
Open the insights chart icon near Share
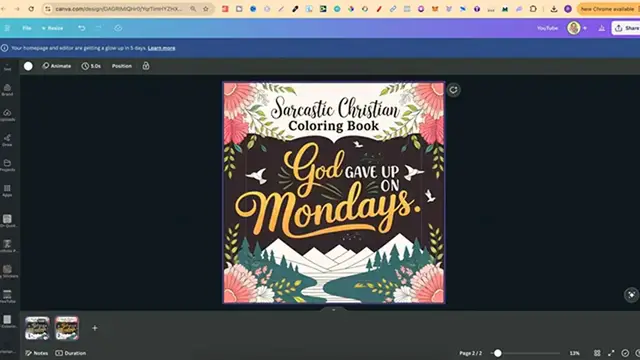602,28
